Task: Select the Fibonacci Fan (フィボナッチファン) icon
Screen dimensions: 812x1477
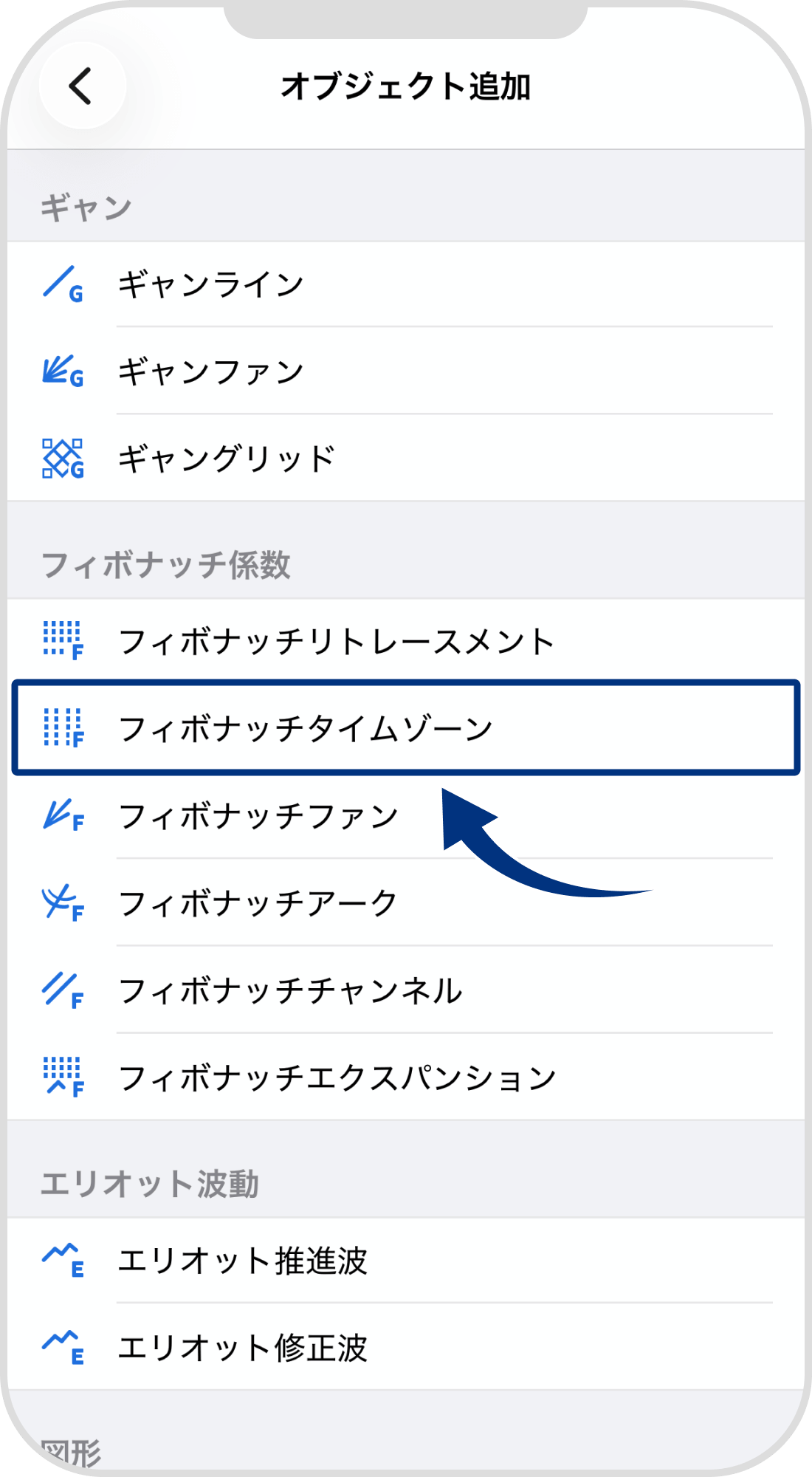Action: (63, 816)
